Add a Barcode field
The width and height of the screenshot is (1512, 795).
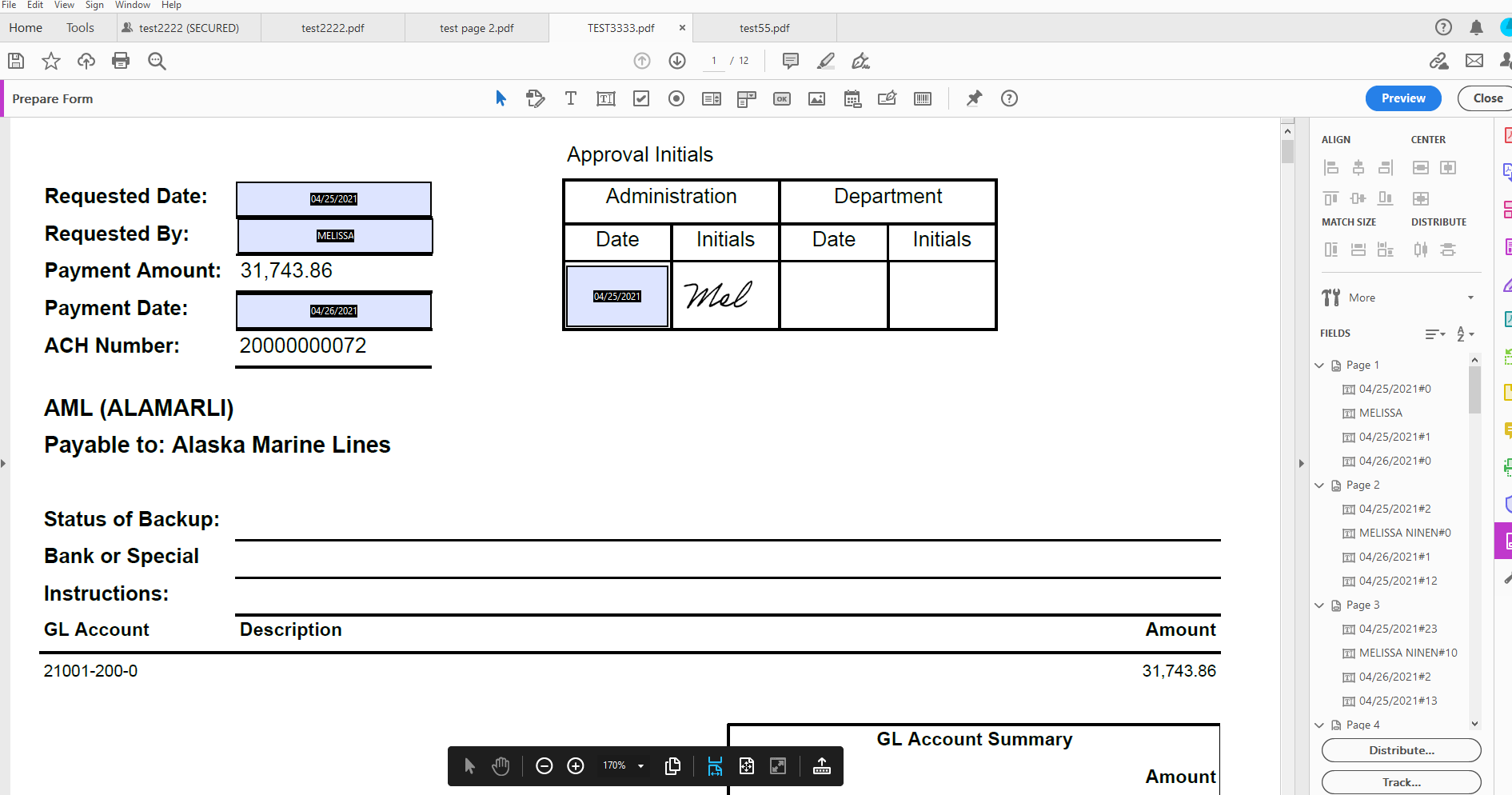(x=922, y=98)
